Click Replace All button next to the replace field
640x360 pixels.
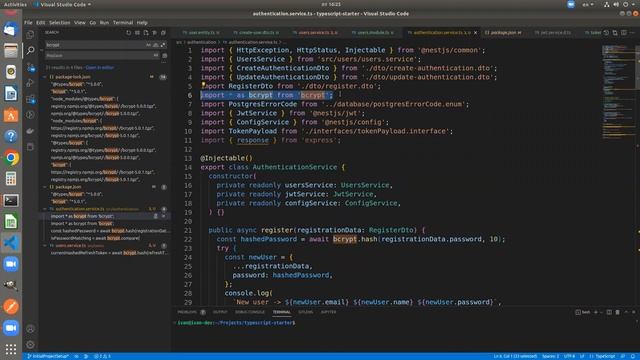tap(165, 55)
